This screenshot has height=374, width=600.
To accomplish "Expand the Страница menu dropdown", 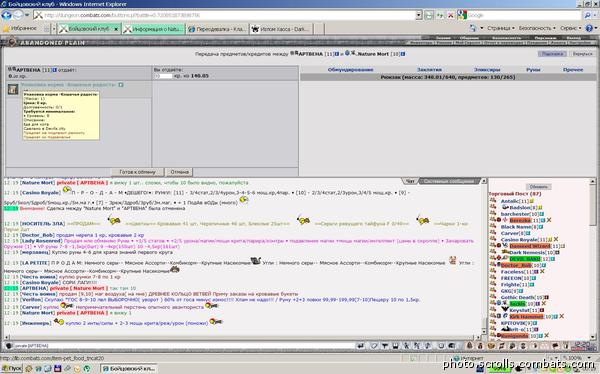I will tap(501, 28).
